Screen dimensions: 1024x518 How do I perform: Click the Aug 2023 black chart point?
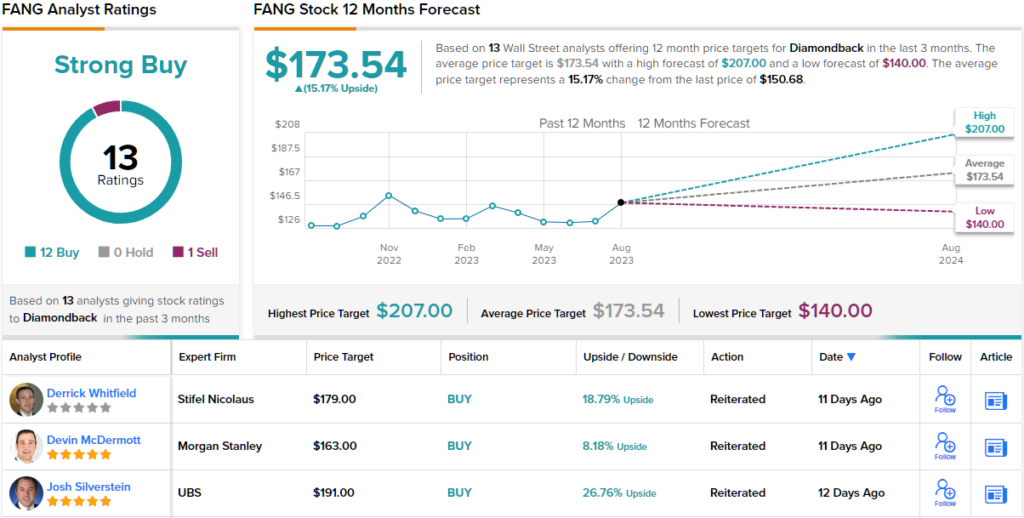tap(620, 202)
